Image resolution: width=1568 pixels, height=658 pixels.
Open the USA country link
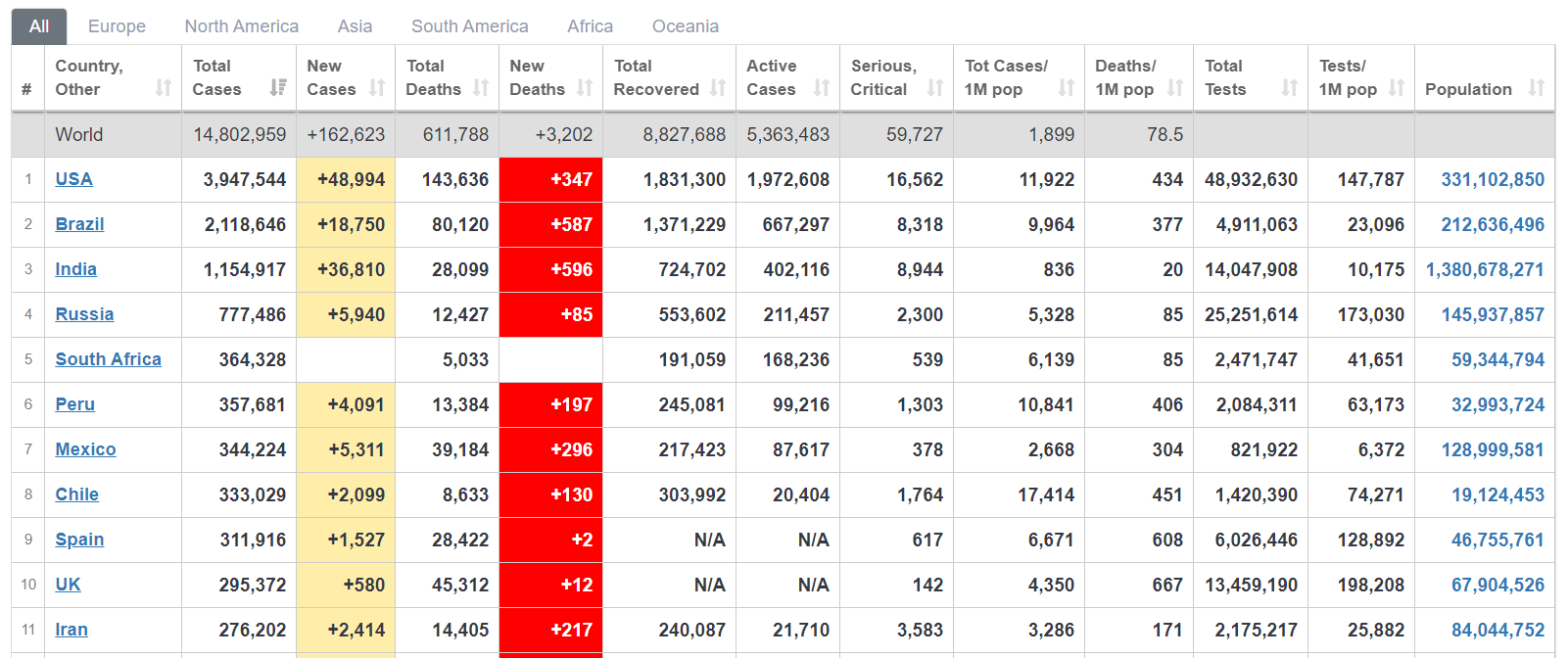73,179
